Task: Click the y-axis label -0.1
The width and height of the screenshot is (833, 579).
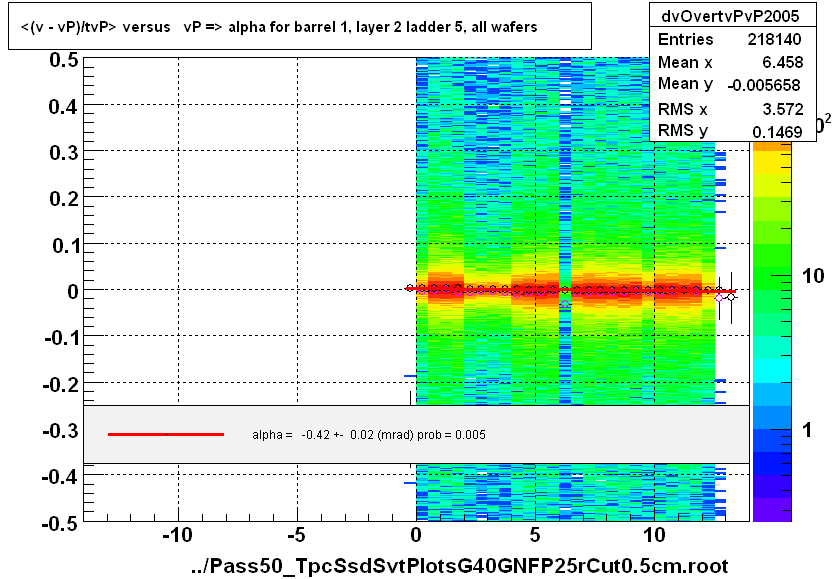Action: click(x=61, y=338)
